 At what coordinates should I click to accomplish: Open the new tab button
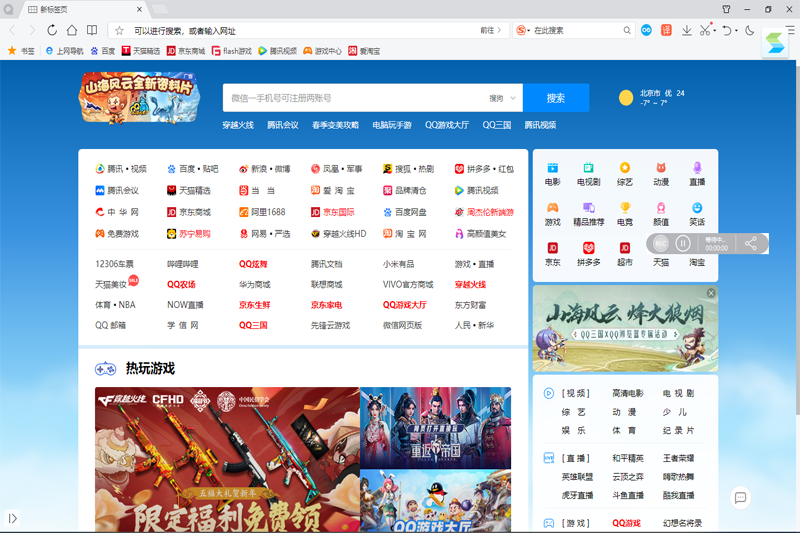coord(160,9)
